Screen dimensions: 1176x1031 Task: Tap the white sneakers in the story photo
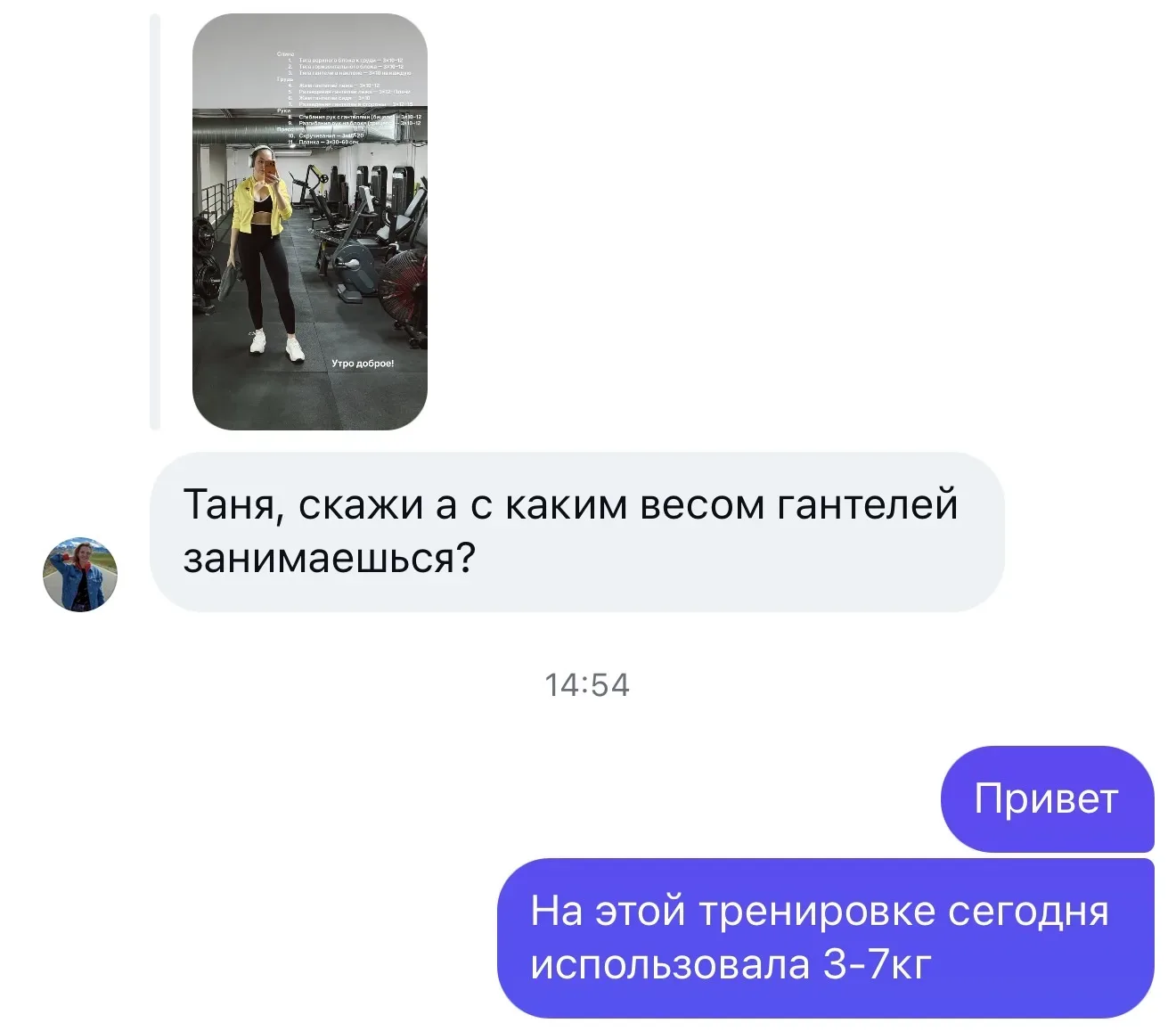(276, 346)
